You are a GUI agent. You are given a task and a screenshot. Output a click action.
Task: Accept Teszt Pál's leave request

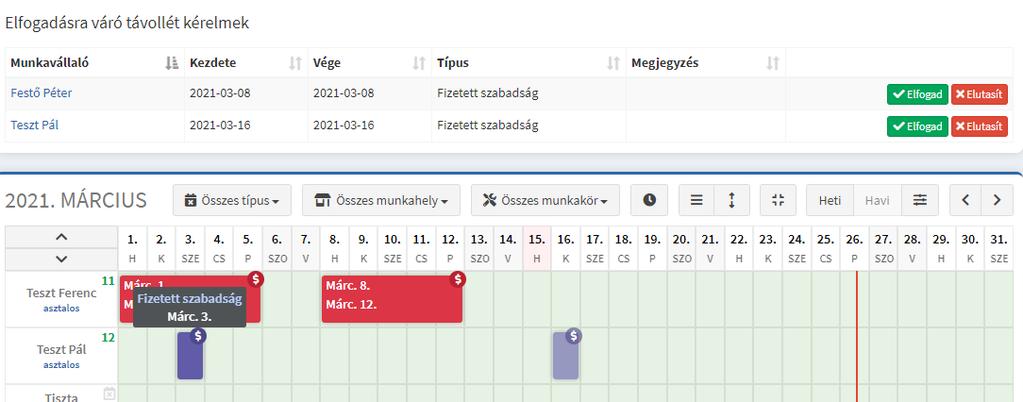click(917, 126)
